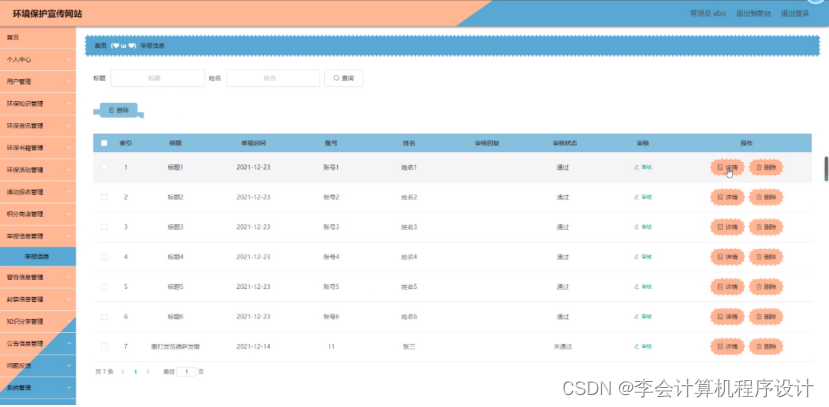
Task: Check the checkbox for row 标题2
Action: [104, 197]
